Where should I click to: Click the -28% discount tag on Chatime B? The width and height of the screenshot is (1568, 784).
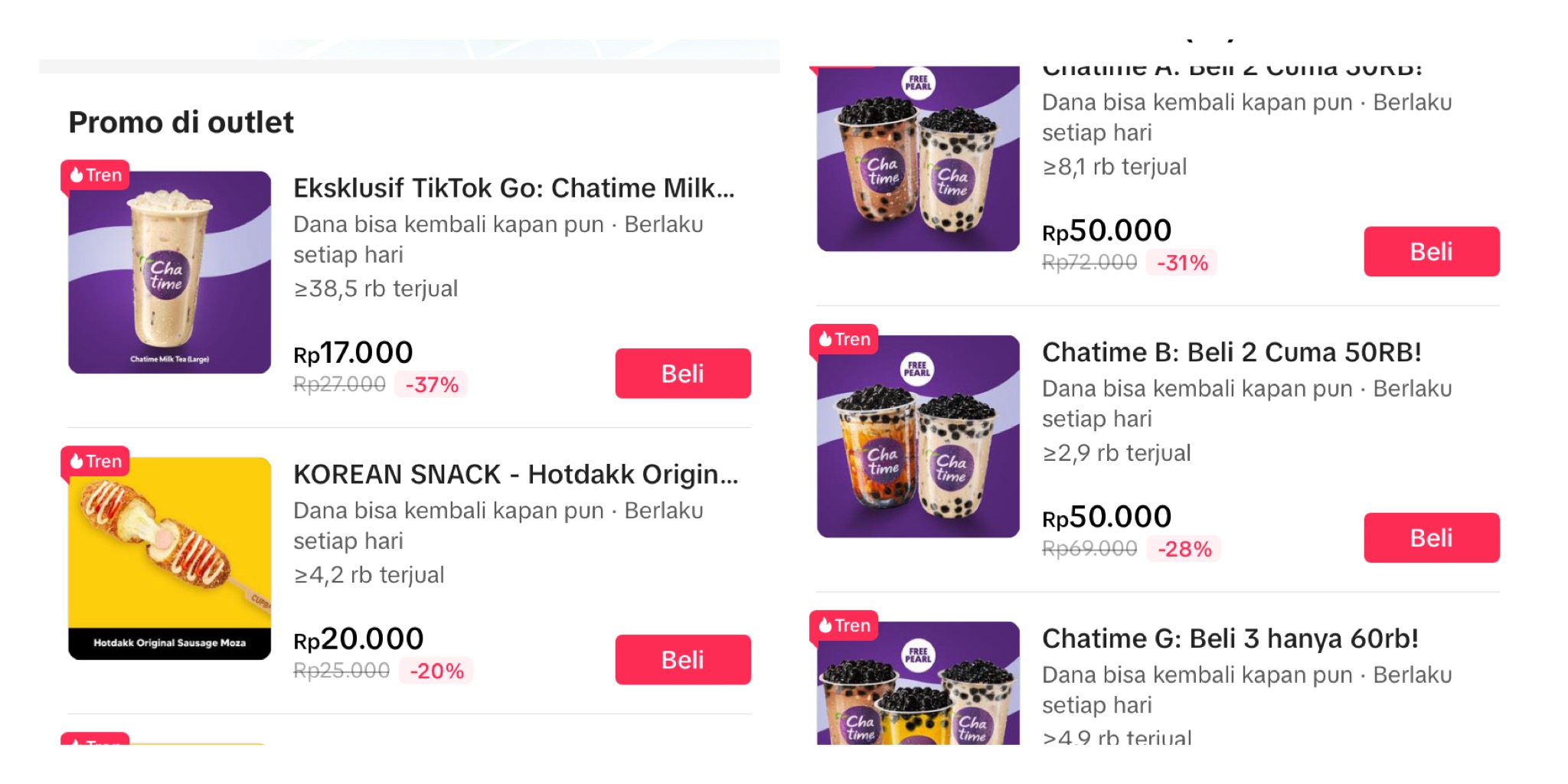tap(1184, 549)
